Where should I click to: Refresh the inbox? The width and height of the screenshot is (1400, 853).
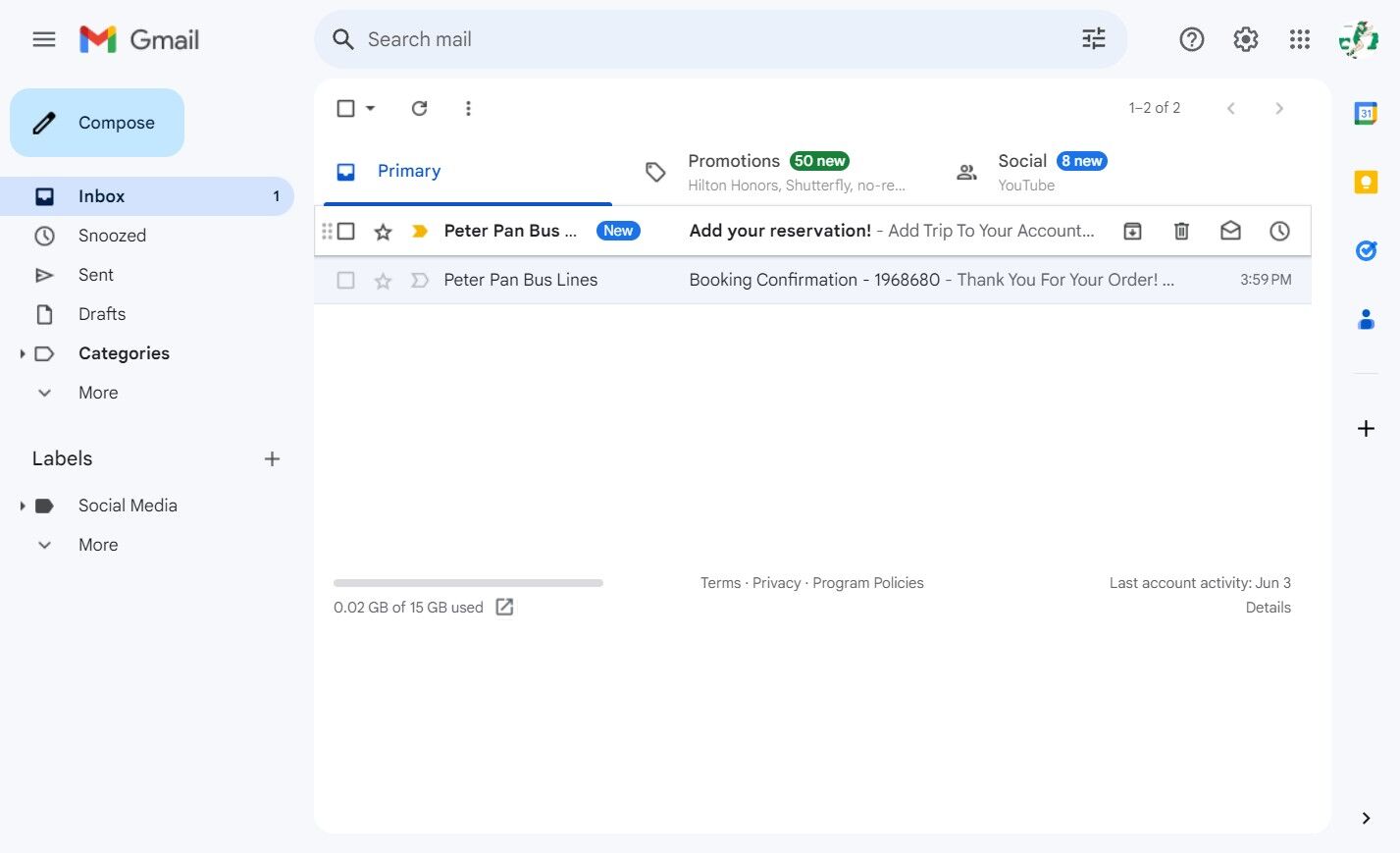(x=419, y=108)
